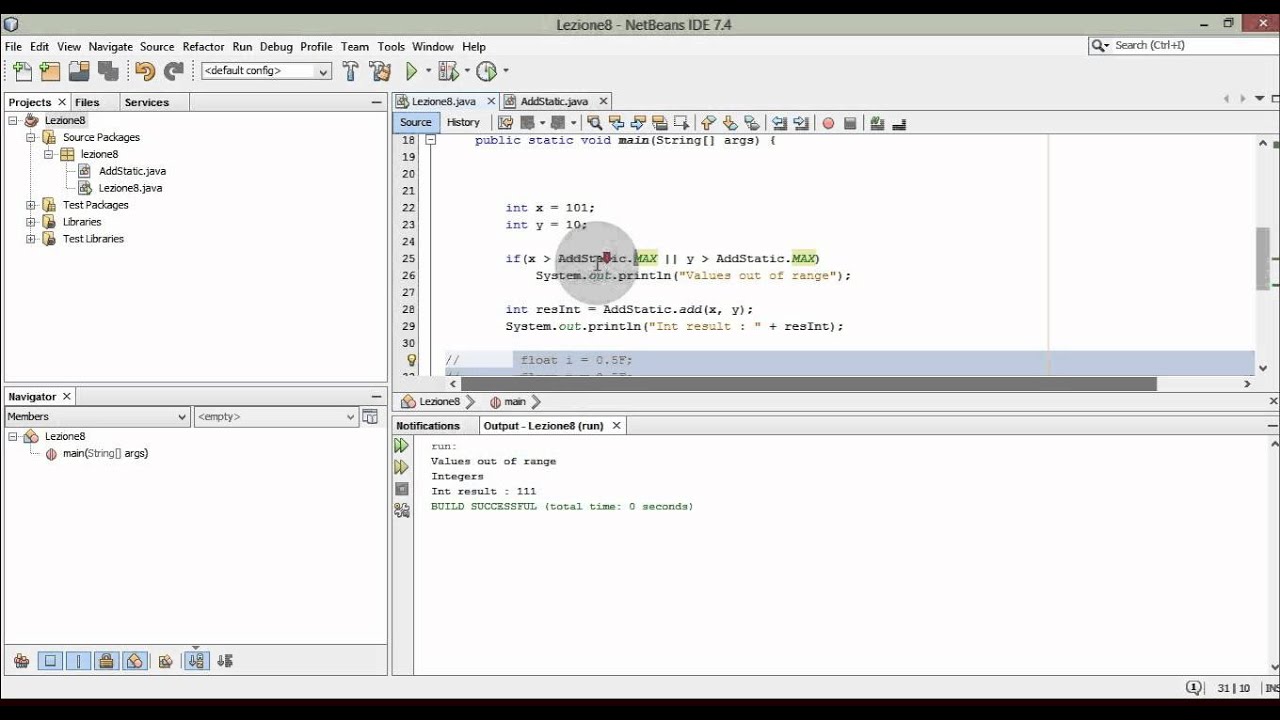This screenshot has width=1280, height=720.
Task: Click the Profile Project clock icon
Action: point(487,71)
